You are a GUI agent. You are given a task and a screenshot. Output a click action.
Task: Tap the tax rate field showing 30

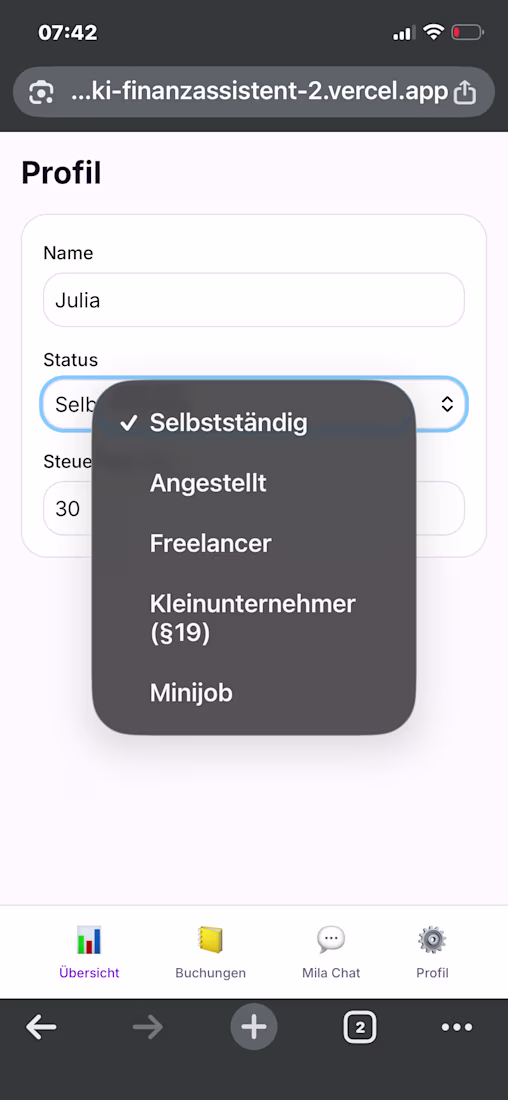click(254, 508)
